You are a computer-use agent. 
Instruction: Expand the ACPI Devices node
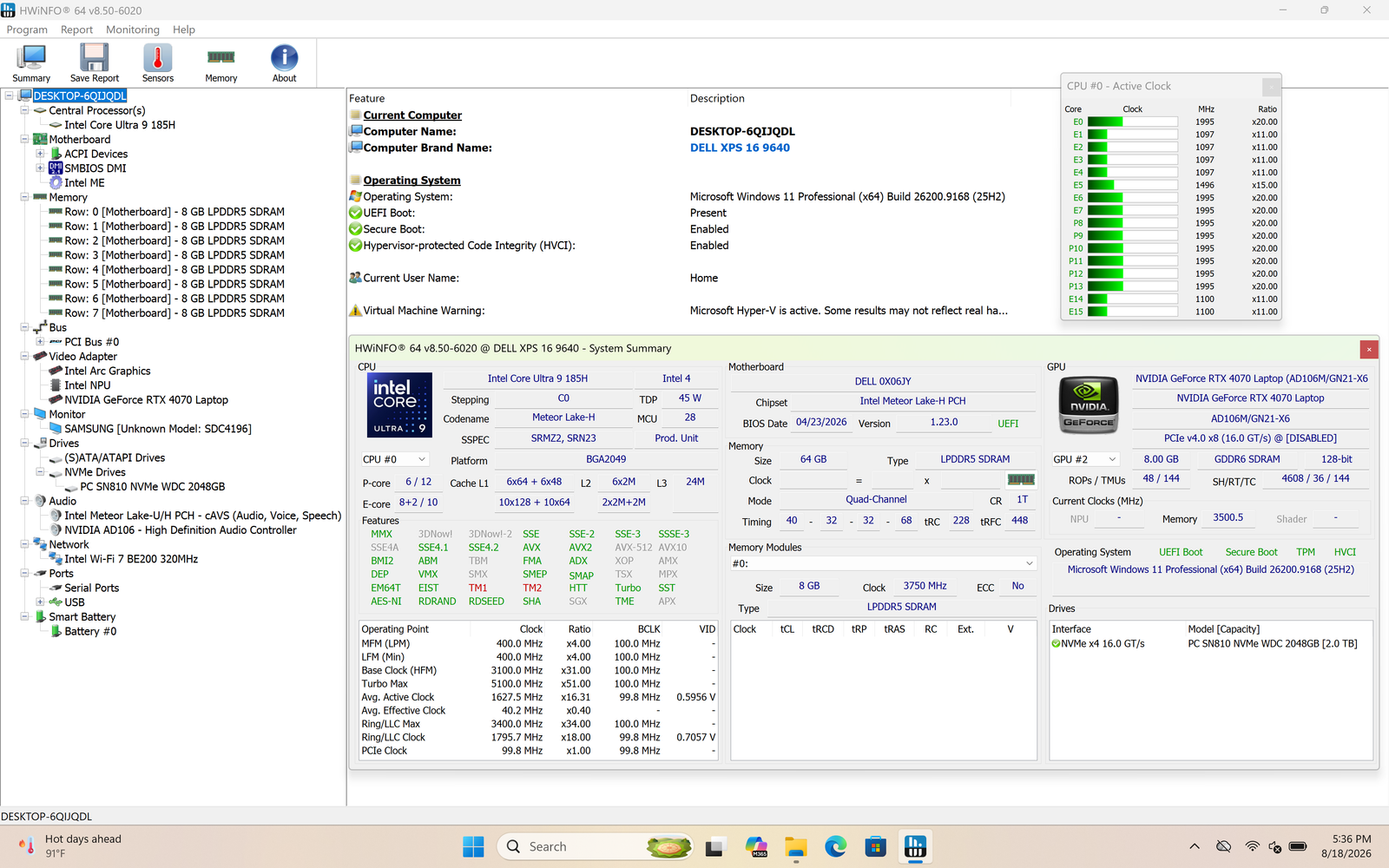pyautogui.click(x=40, y=154)
